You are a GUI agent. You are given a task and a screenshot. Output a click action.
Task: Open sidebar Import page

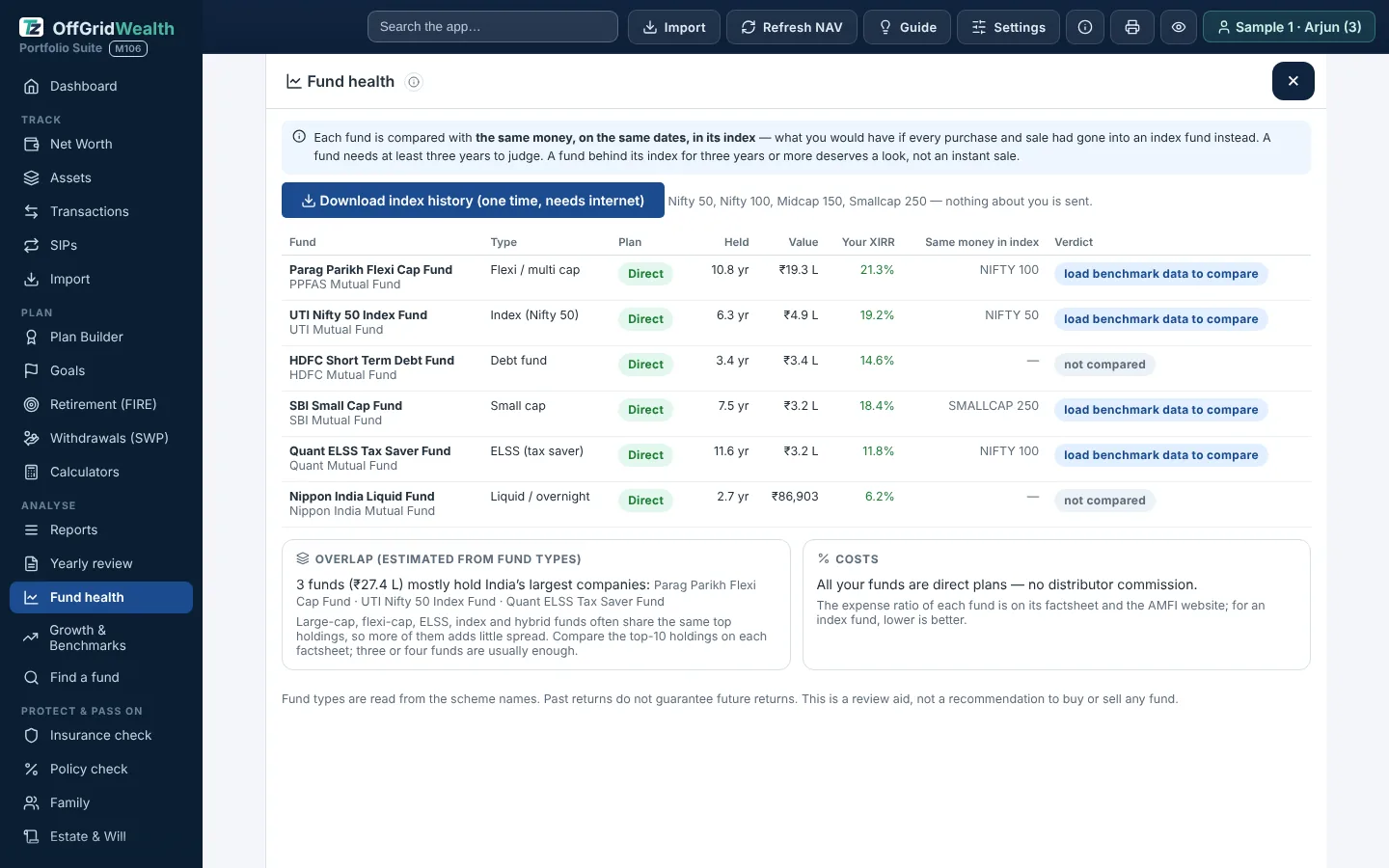click(x=101, y=279)
